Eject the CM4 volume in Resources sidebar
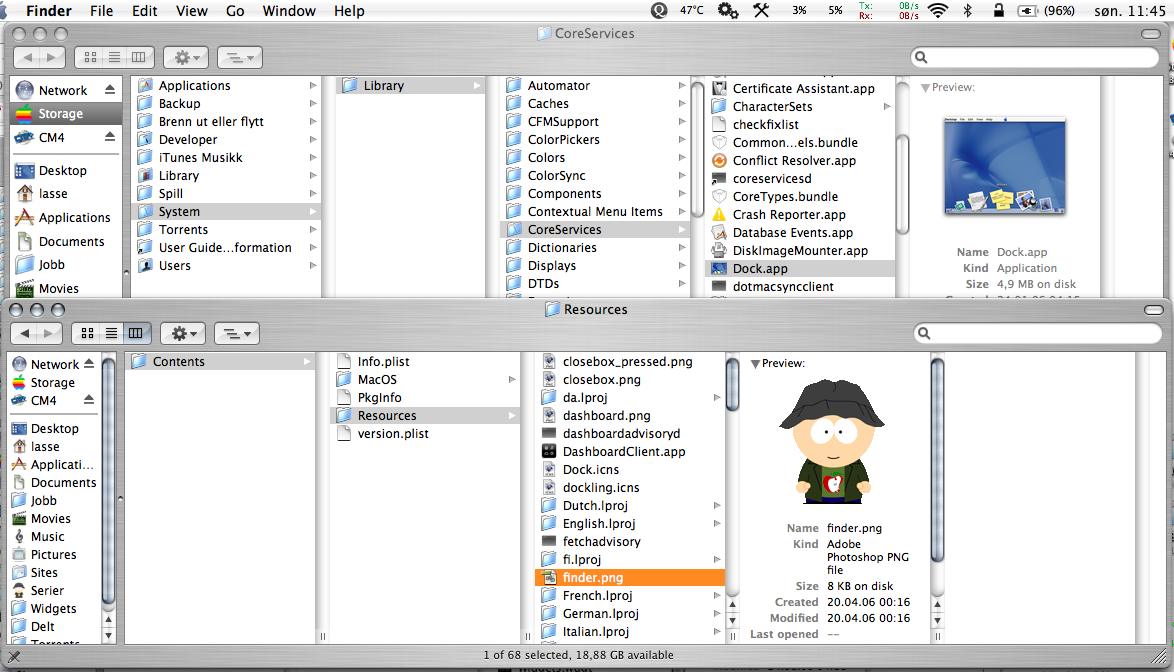1174x672 pixels. point(89,400)
